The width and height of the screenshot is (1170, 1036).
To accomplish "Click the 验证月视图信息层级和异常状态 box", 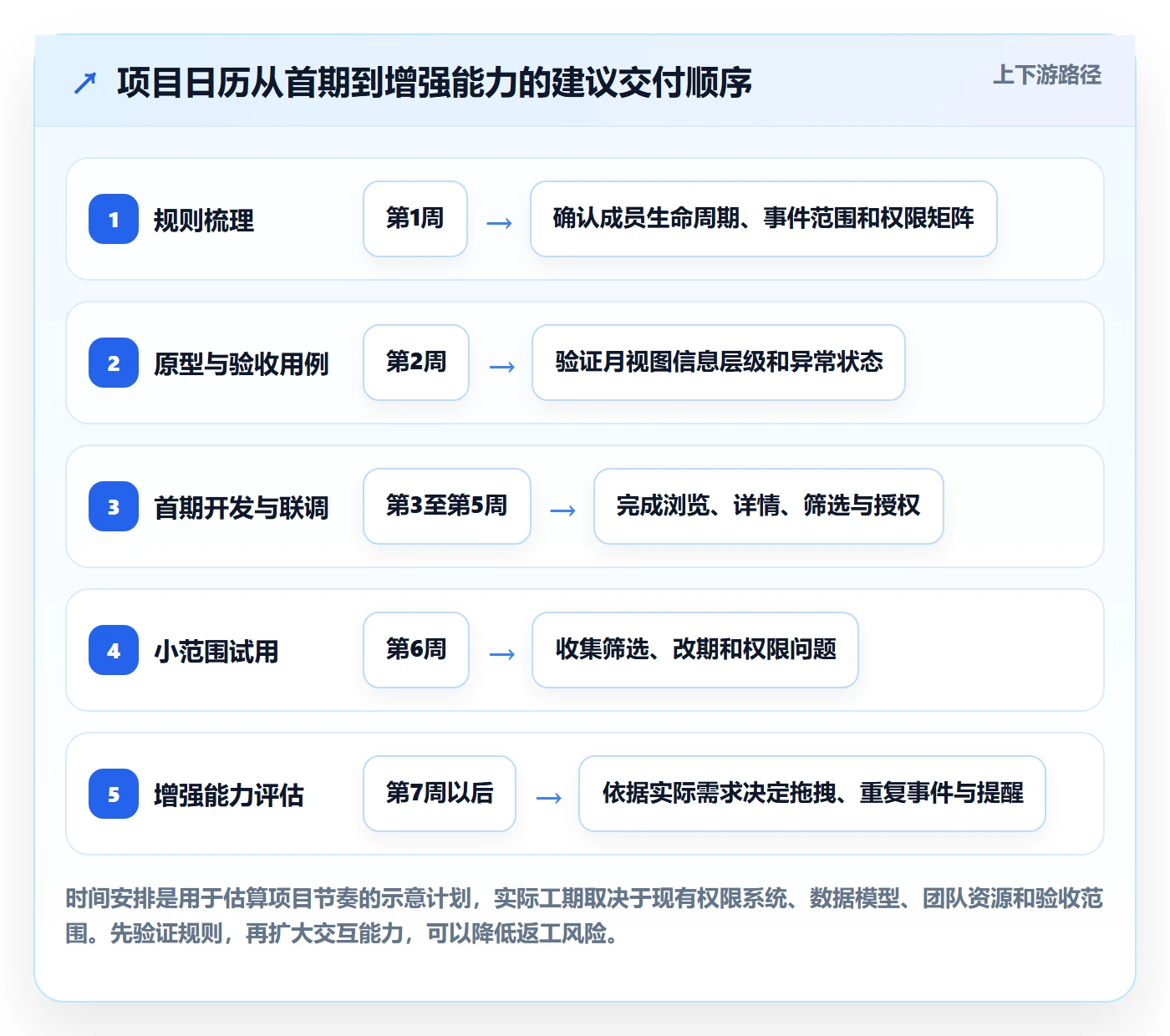I will click(719, 363).
